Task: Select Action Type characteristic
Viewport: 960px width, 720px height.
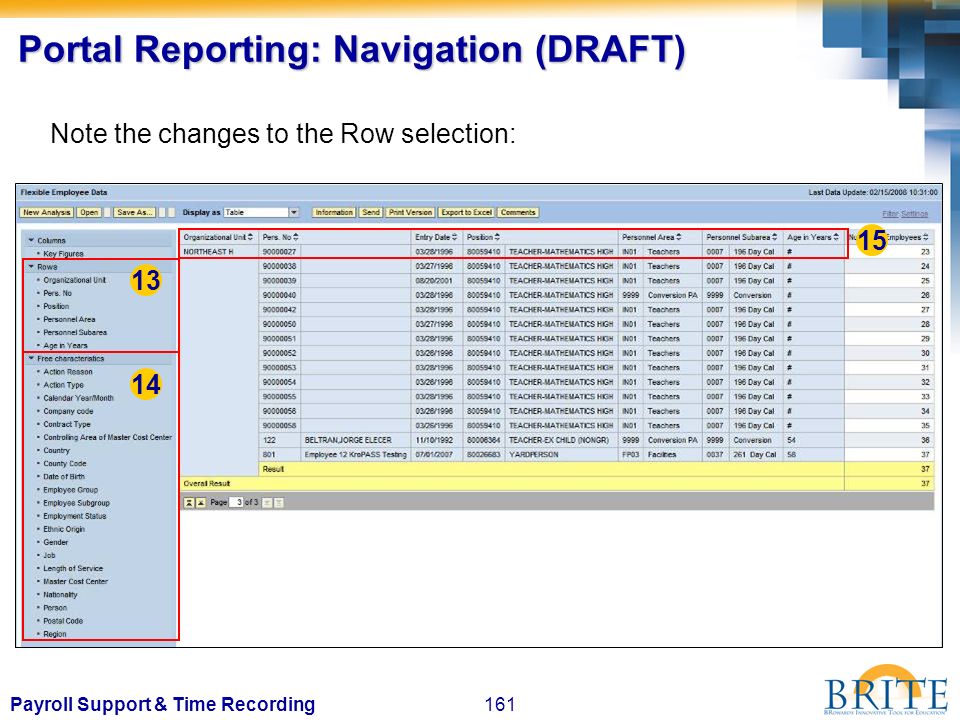Action: tap(64, 385)
